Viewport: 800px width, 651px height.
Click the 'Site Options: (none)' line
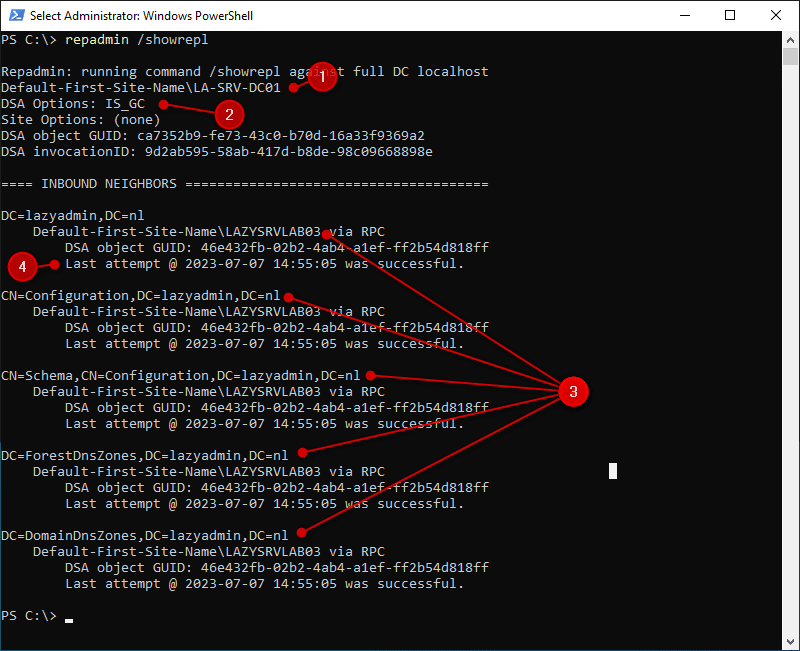pos(81,120)
